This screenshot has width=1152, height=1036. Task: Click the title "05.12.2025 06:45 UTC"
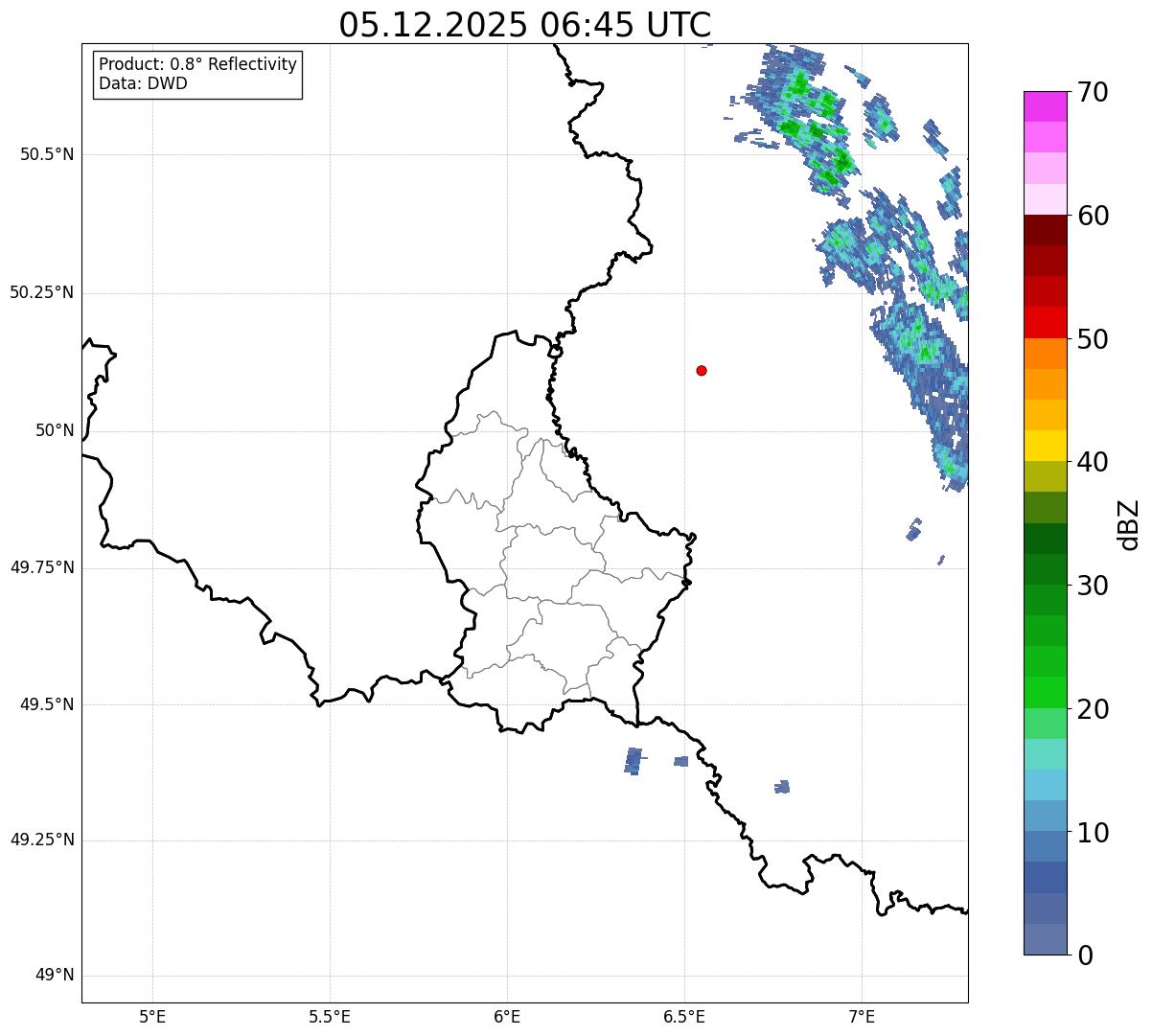click(525, 25)
